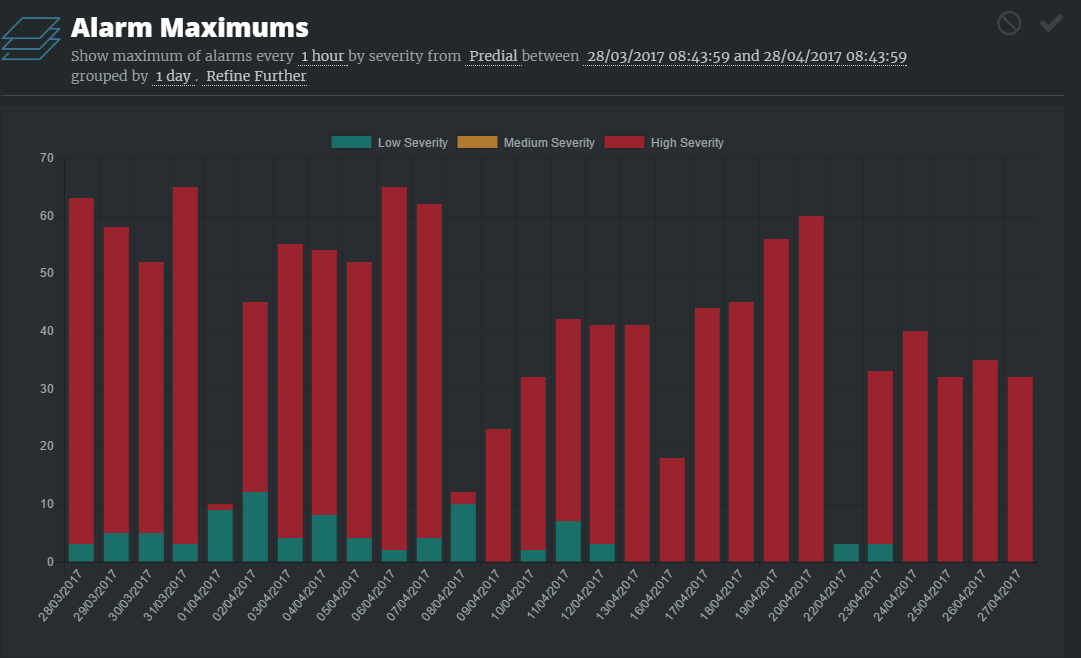Click the cancel circle-slash icon
Screen dimensions: 1081x658
point(1009,23)
